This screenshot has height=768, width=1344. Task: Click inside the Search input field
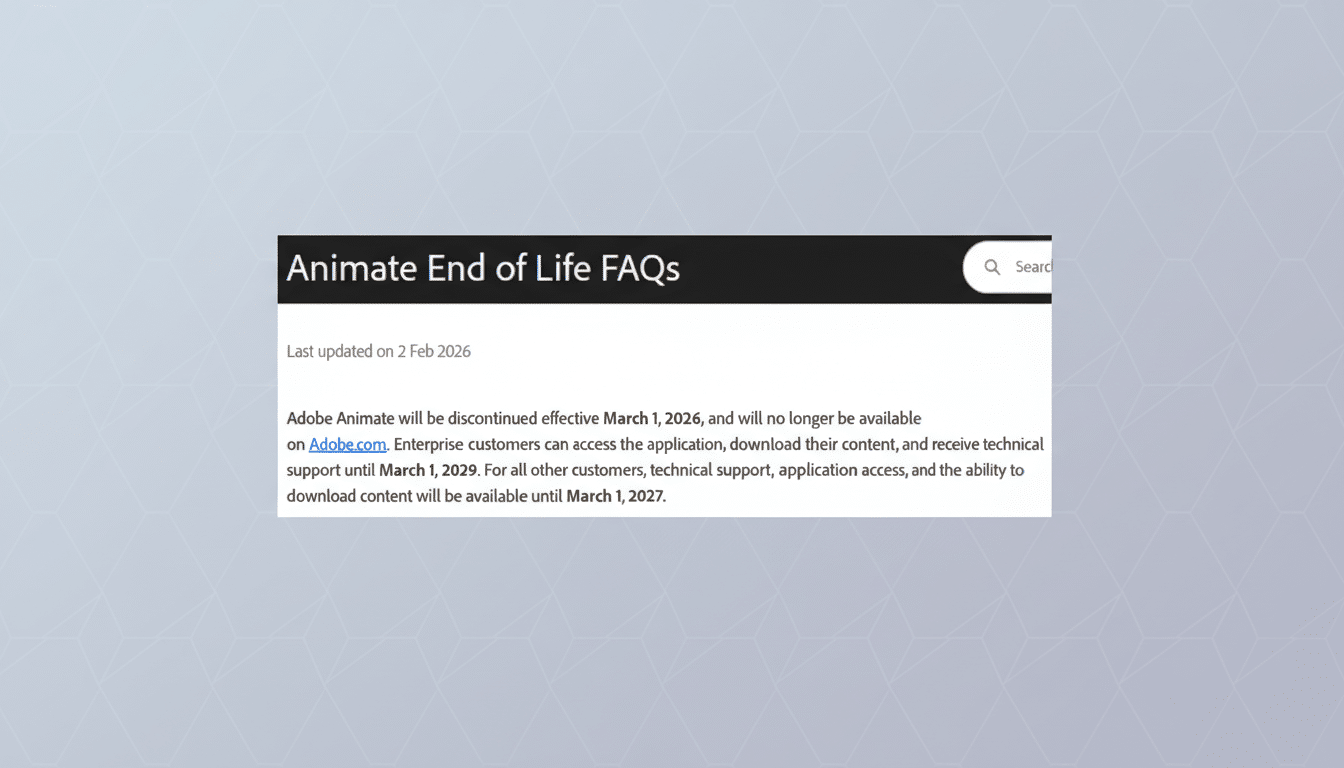(x=1030, y=267)
